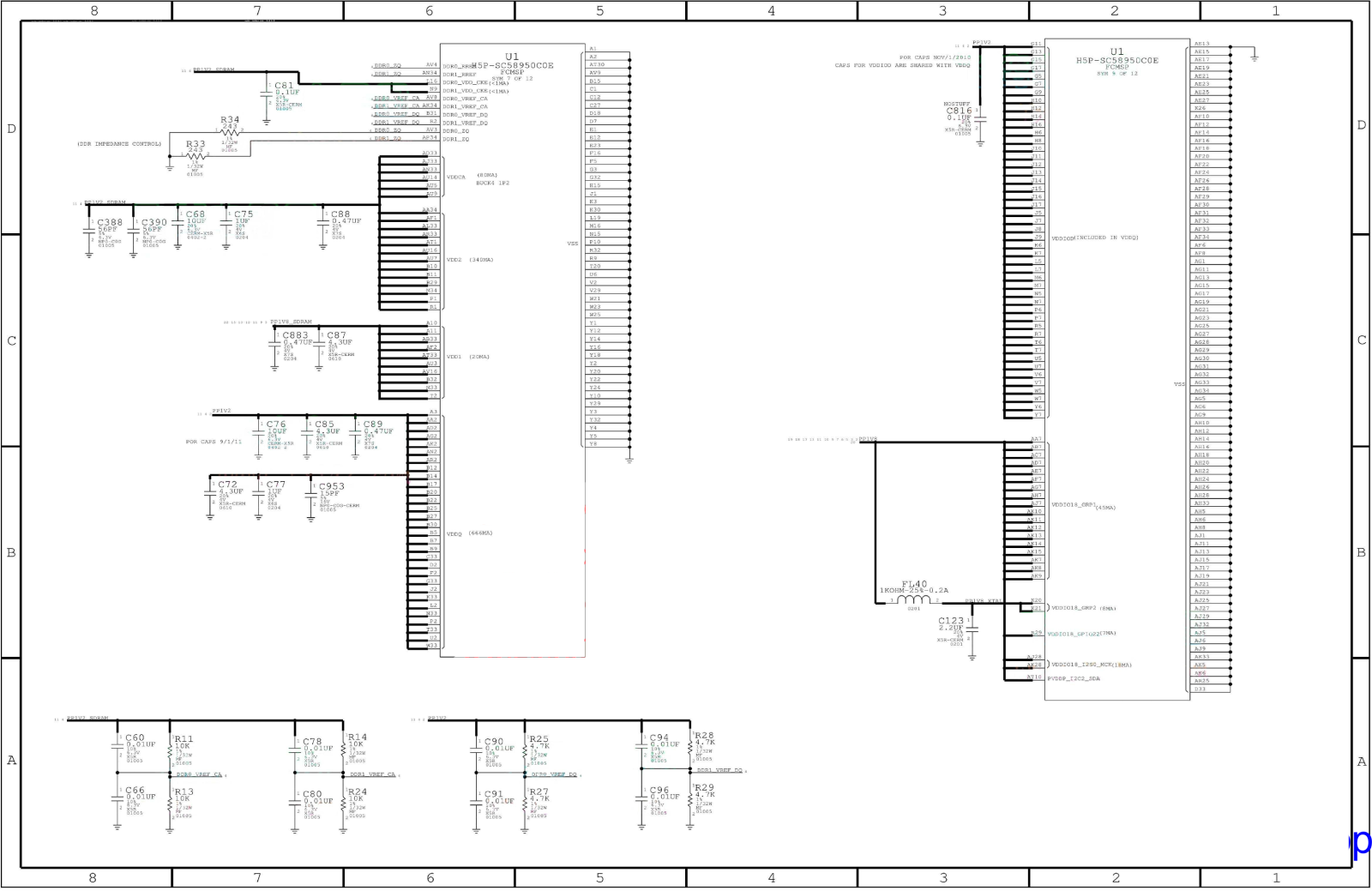The width and height of the screenshot is (1372, 891).
Task: Click ferrite FL40 label
Action: (x=914, y=584)
